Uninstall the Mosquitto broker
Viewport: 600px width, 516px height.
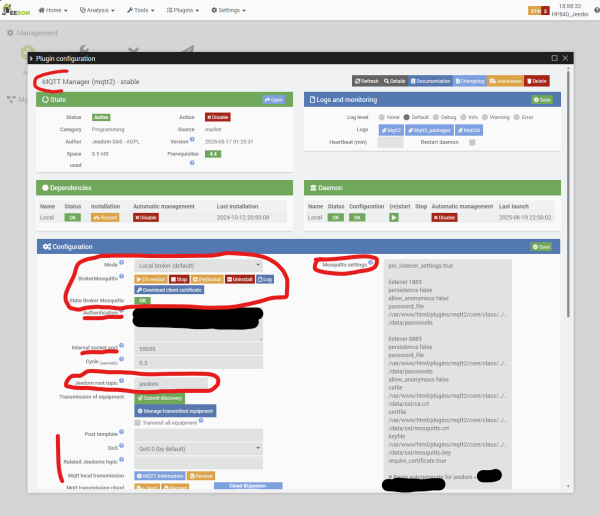click(x=240, y=279)
